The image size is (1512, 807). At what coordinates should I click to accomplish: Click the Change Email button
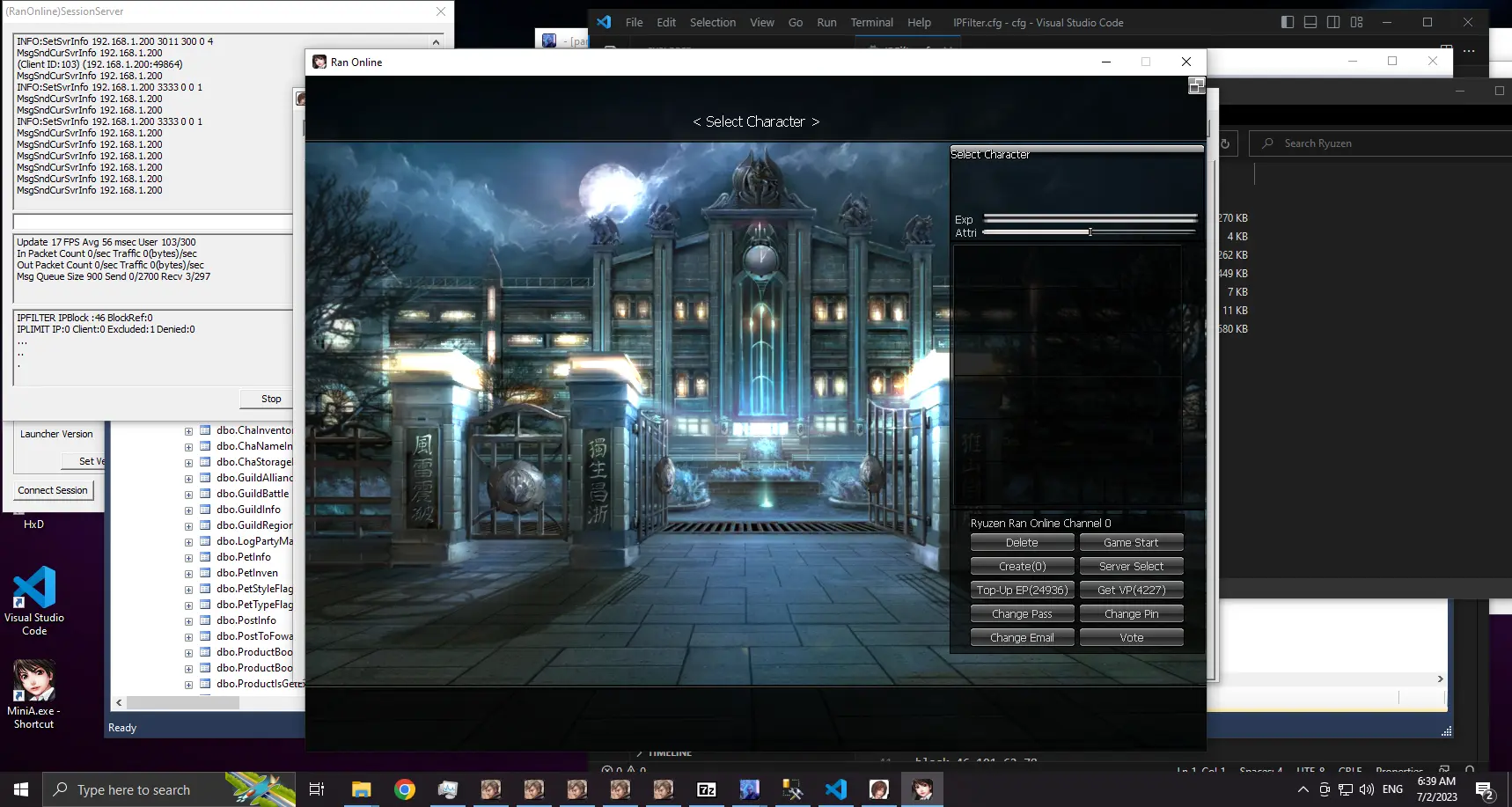tap(1022, 638)
